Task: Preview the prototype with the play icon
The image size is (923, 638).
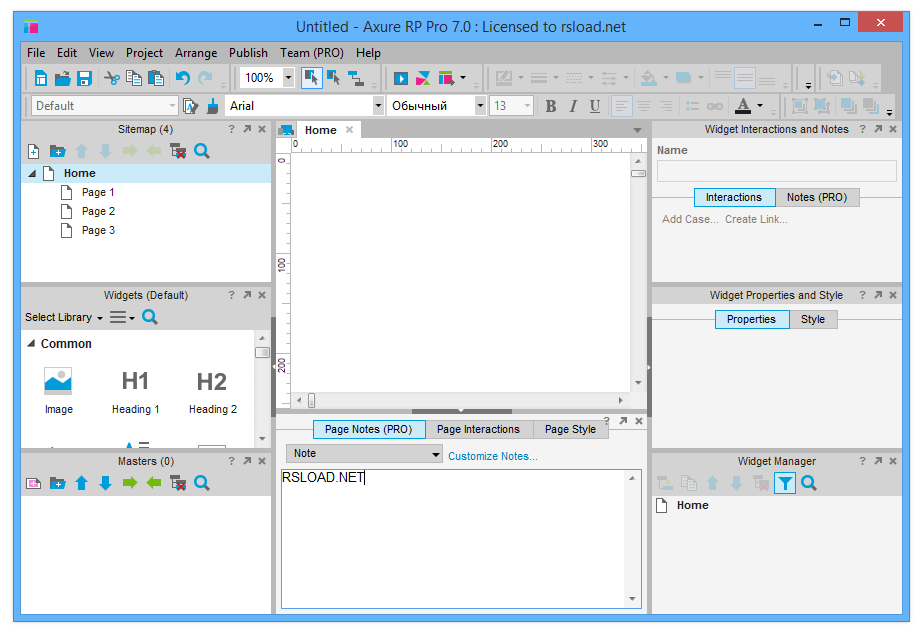Action: pyautogui.click(x=401, y=78)
